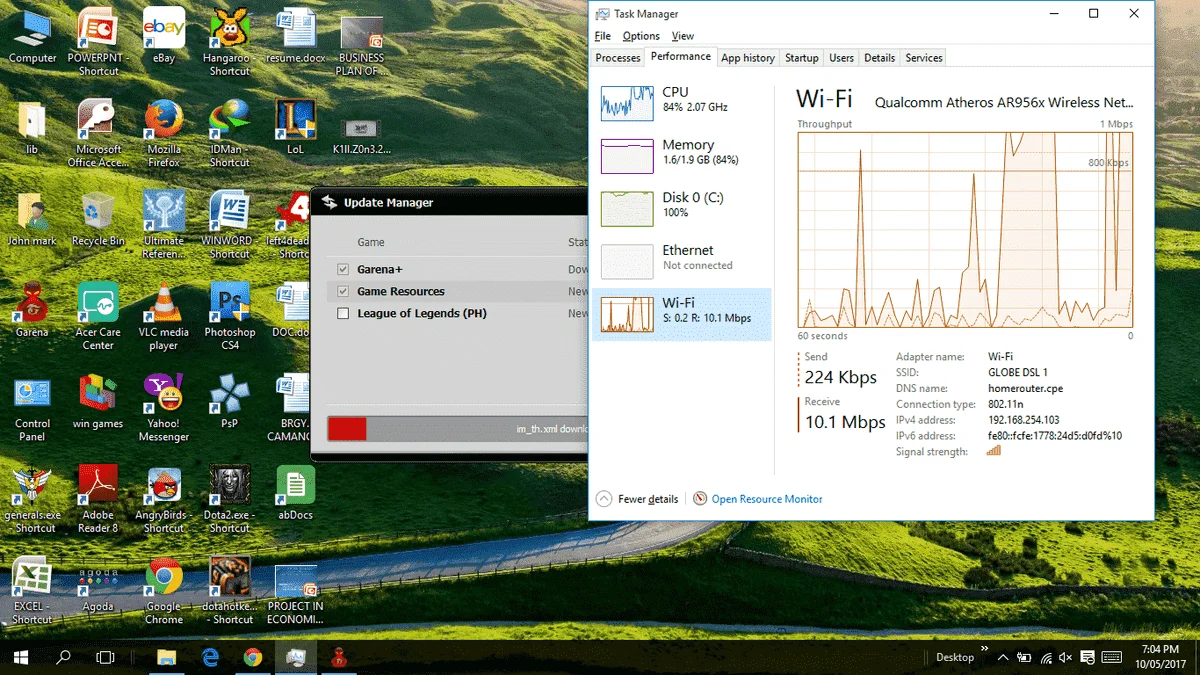
Task: Open the VLC media player desktop icon
Action: point(164,315)
